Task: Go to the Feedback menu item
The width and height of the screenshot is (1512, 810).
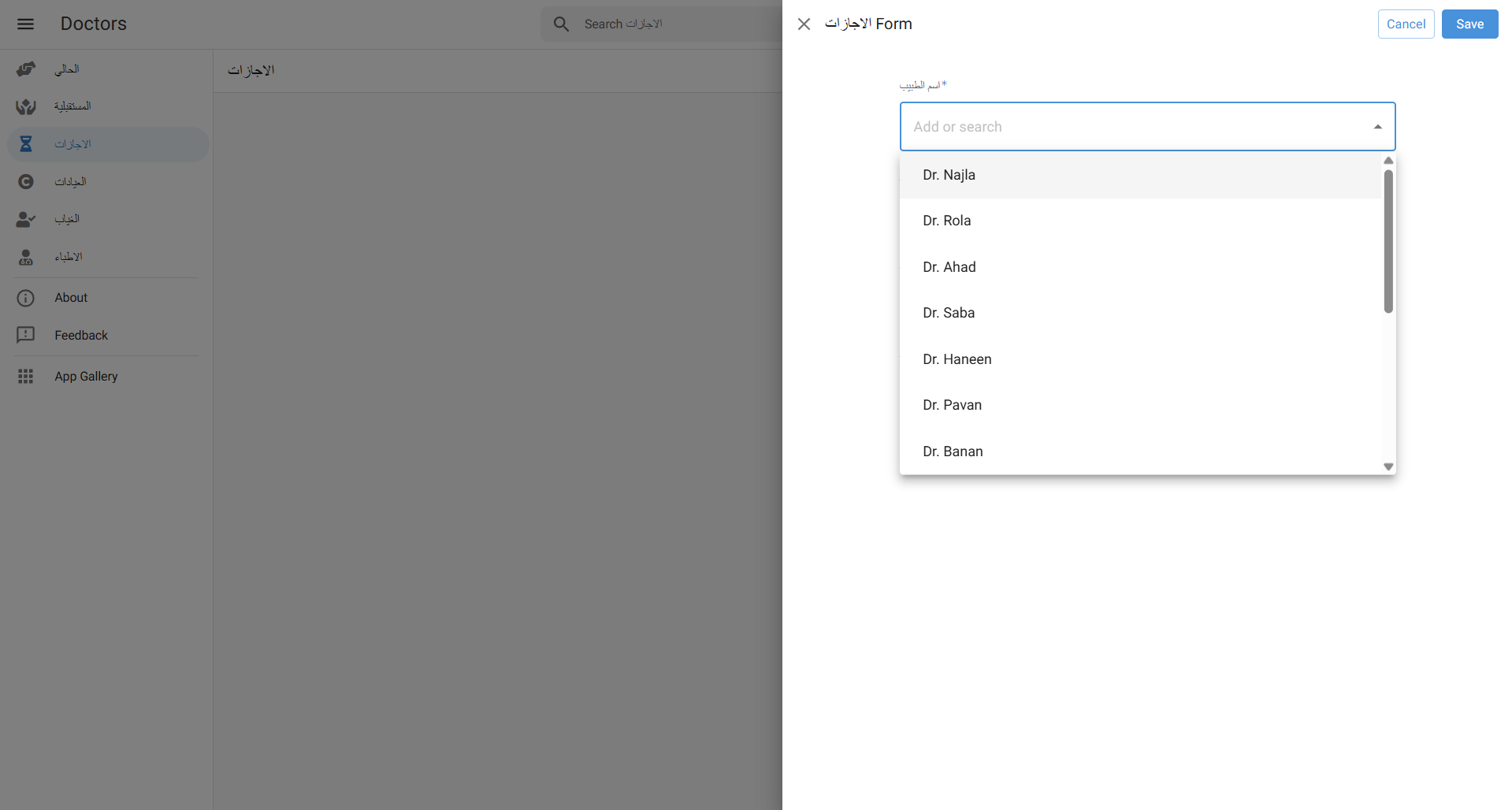Action: pyautogui.click(x=81, y=336)
